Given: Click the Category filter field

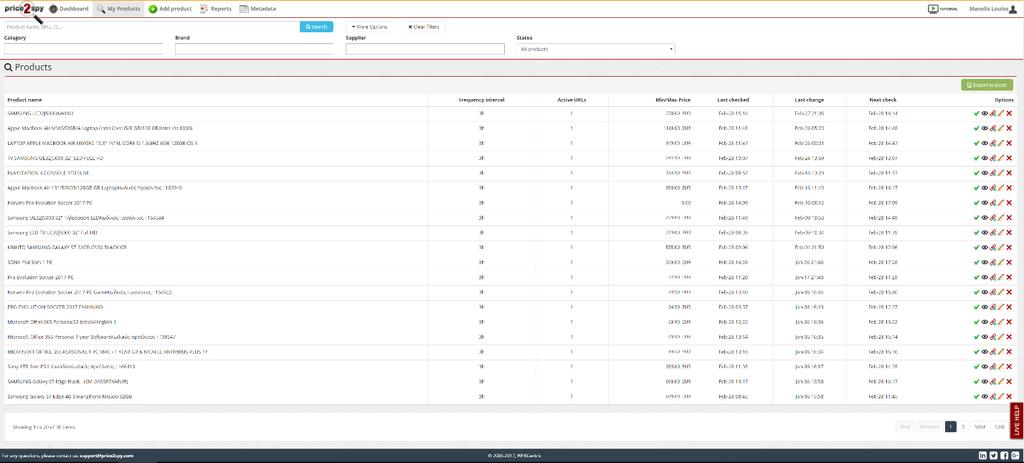Looking at the screenshot, I should (84, 49).
